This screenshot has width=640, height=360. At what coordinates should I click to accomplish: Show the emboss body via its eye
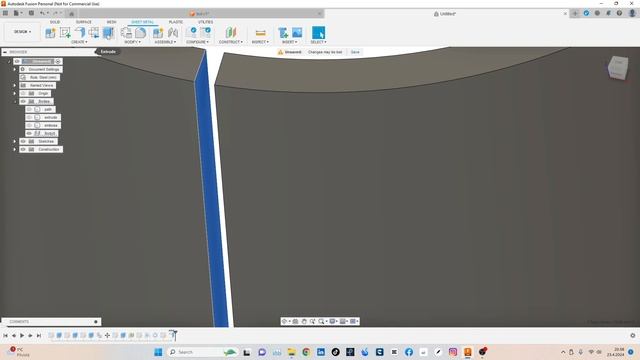pos(29,125)
